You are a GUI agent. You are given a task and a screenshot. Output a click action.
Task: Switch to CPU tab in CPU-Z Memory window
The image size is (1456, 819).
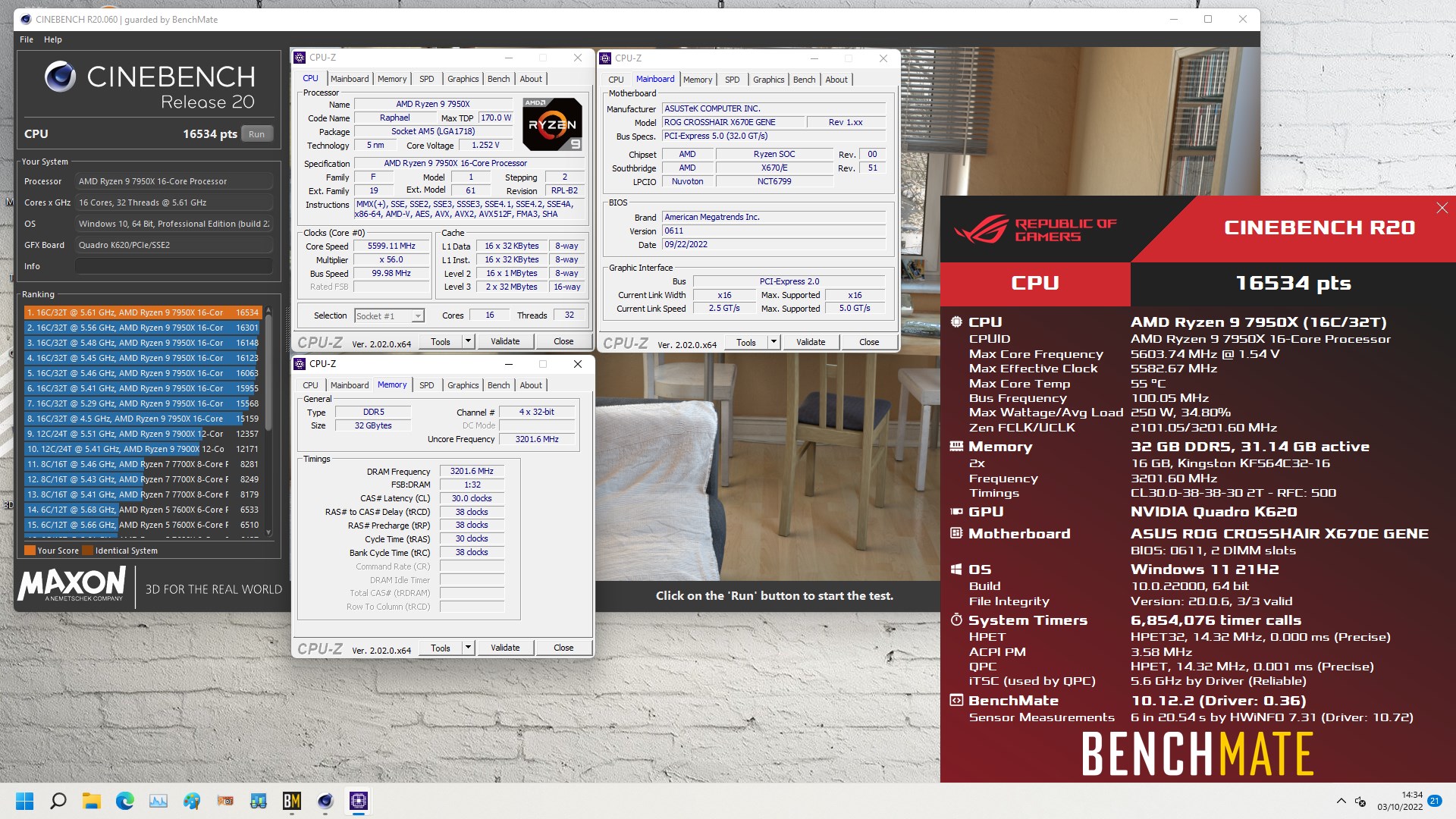point(310,385)
